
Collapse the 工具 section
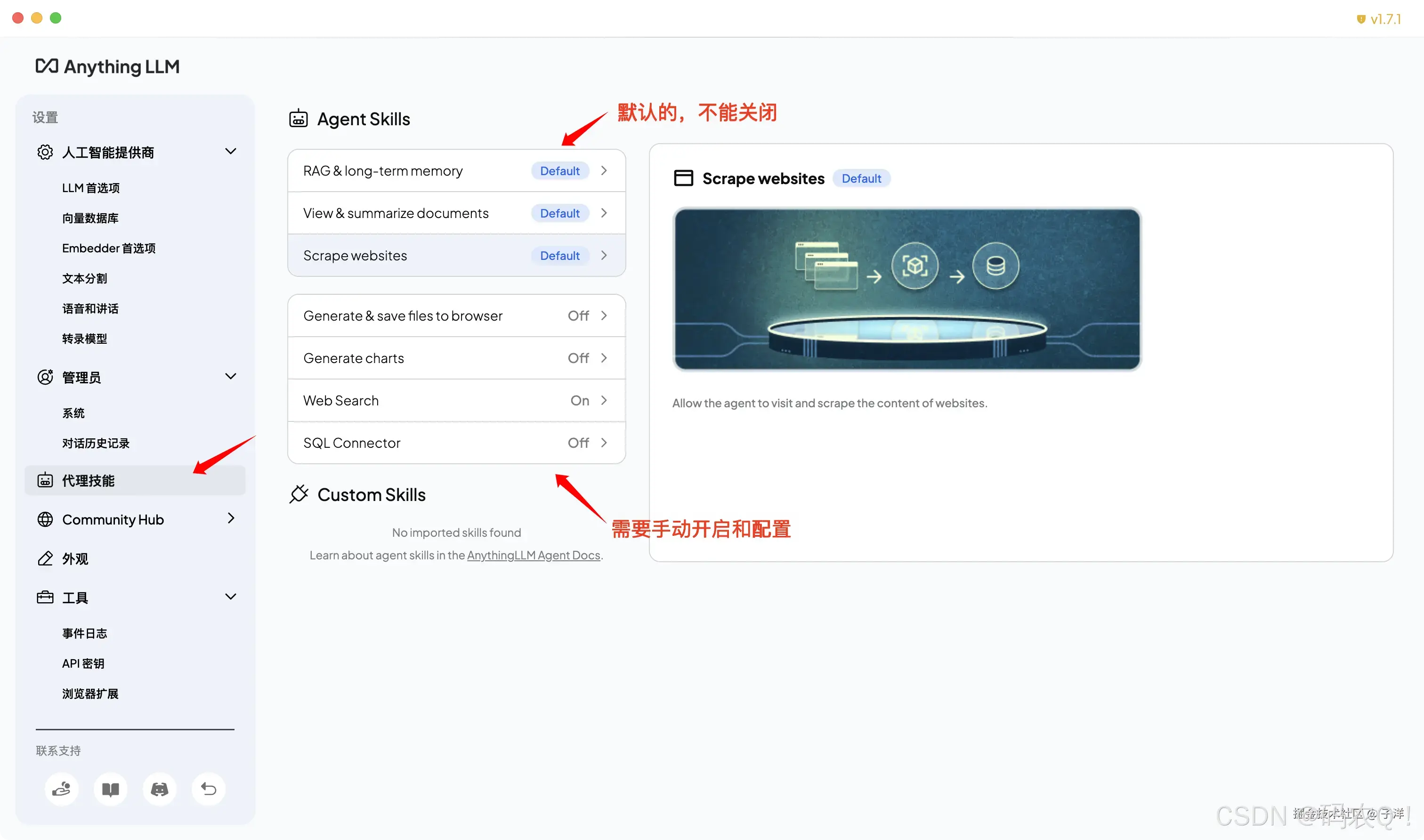pyautogui.click(x=230, y=597)
